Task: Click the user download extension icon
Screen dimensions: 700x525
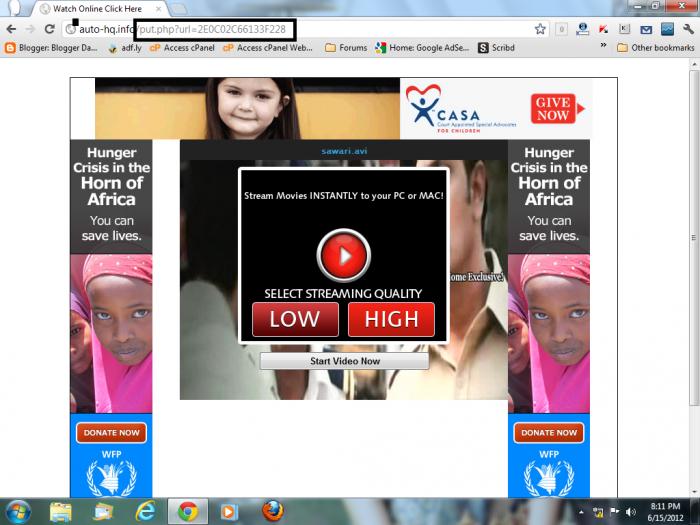Action: coord(582,29)
